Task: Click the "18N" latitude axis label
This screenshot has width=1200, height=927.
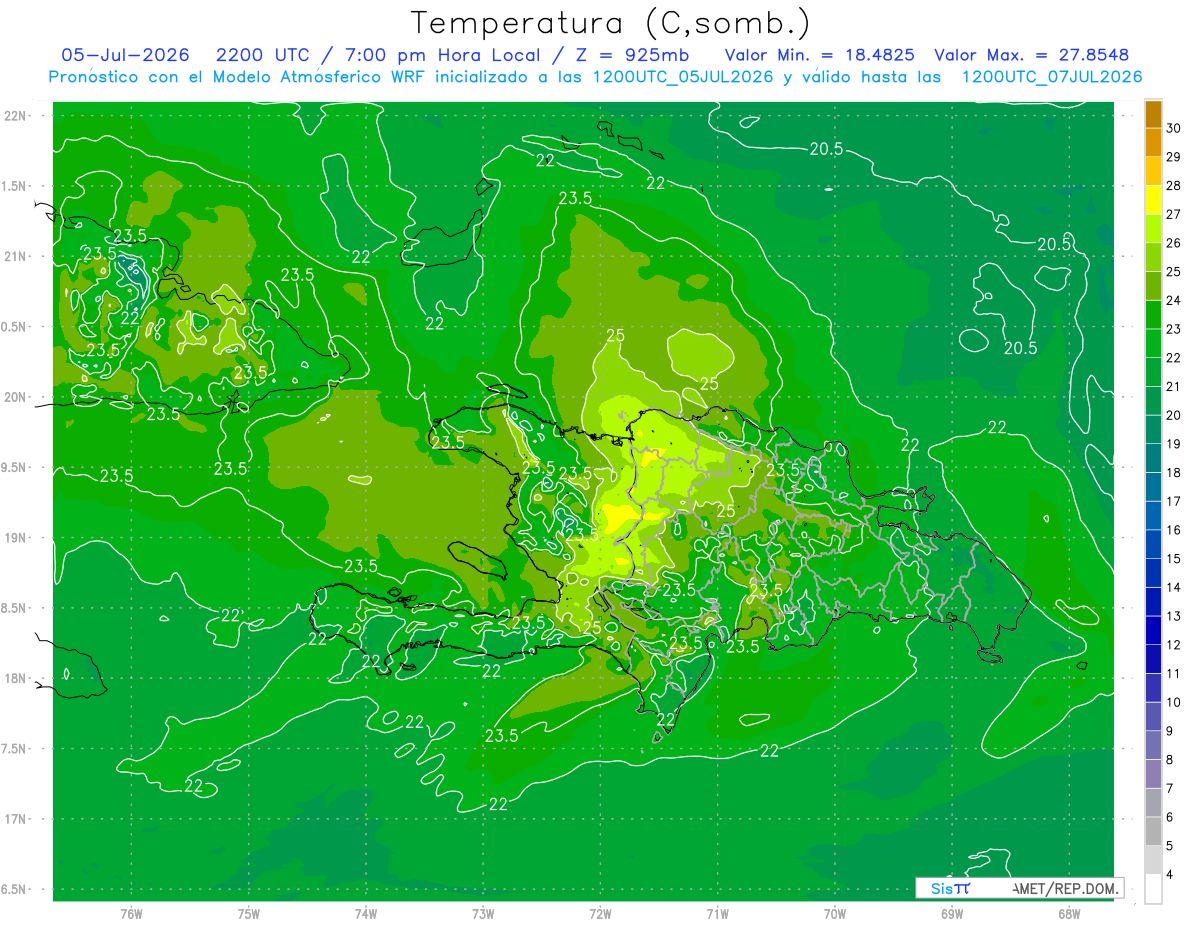Action: 16,678
